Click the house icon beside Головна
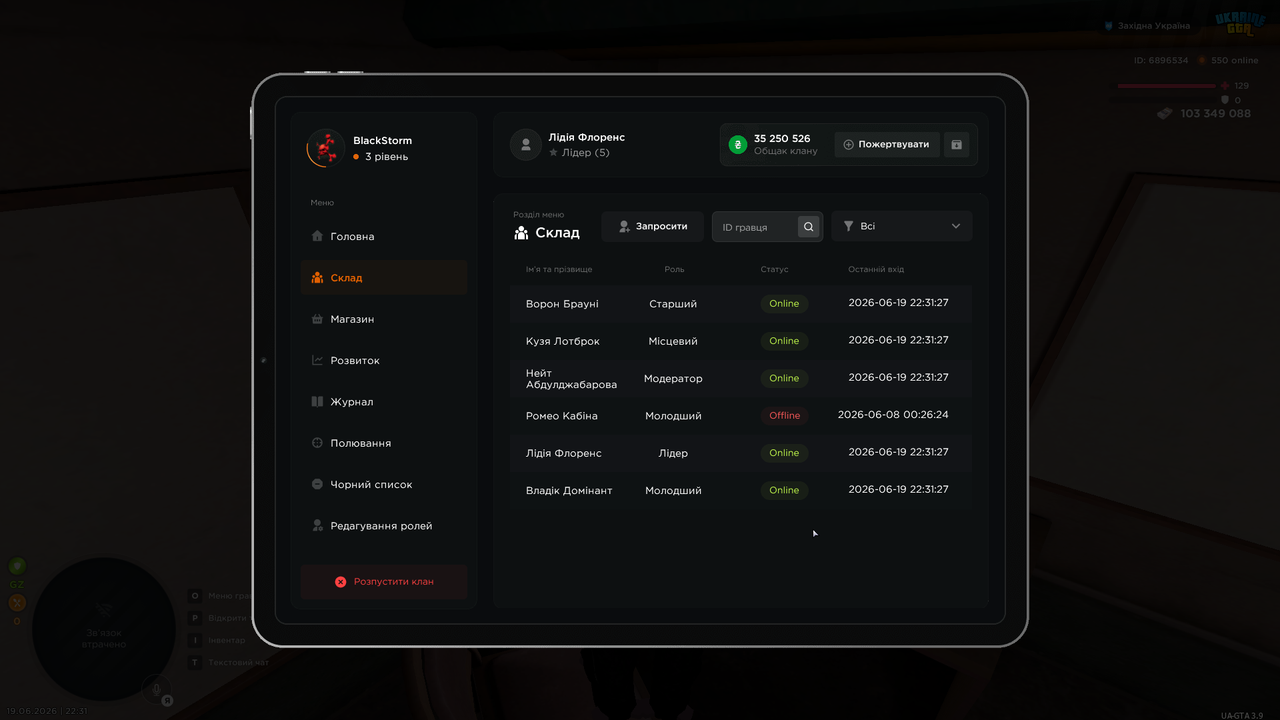 point(317,236)
